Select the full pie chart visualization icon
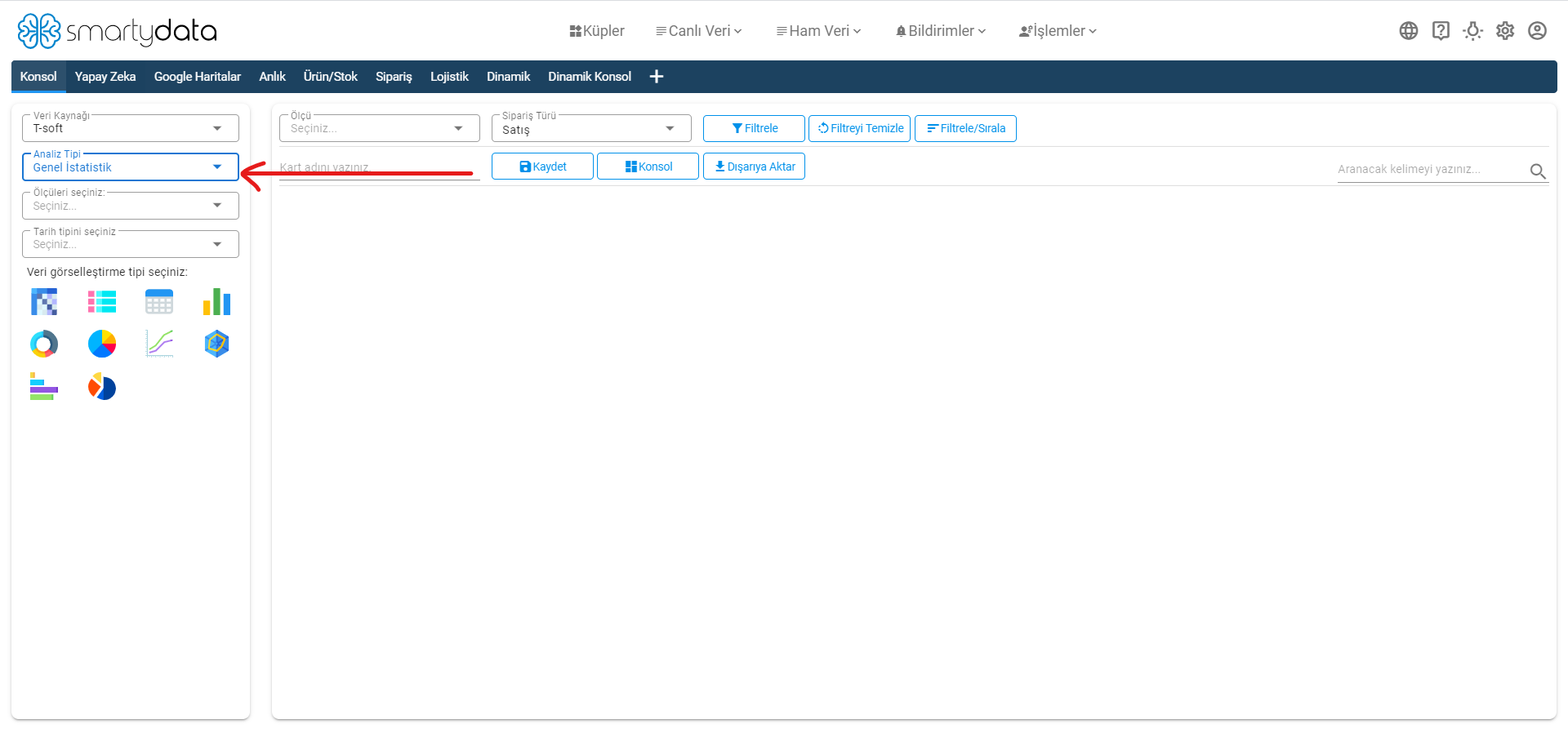This screenshot has width=1568, height=751. point(102,344)
